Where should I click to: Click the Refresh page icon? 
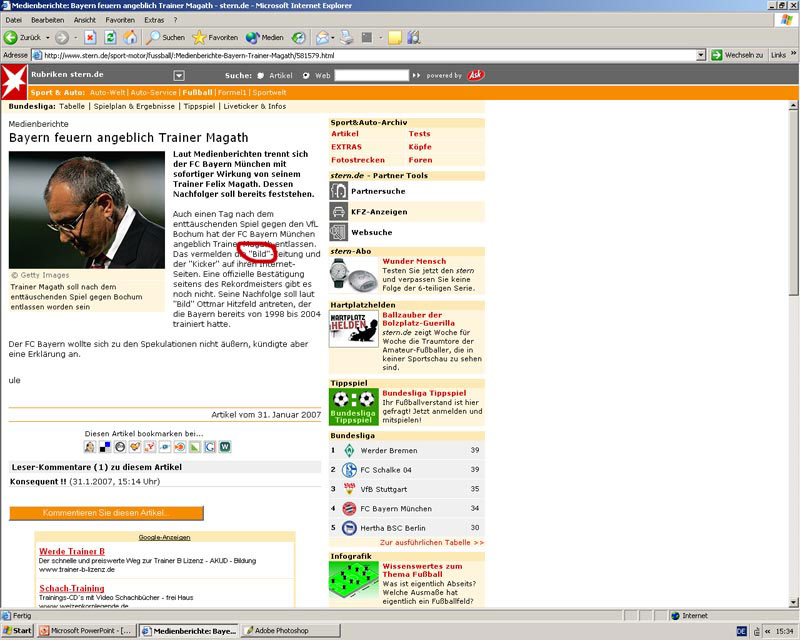[110, 37]
